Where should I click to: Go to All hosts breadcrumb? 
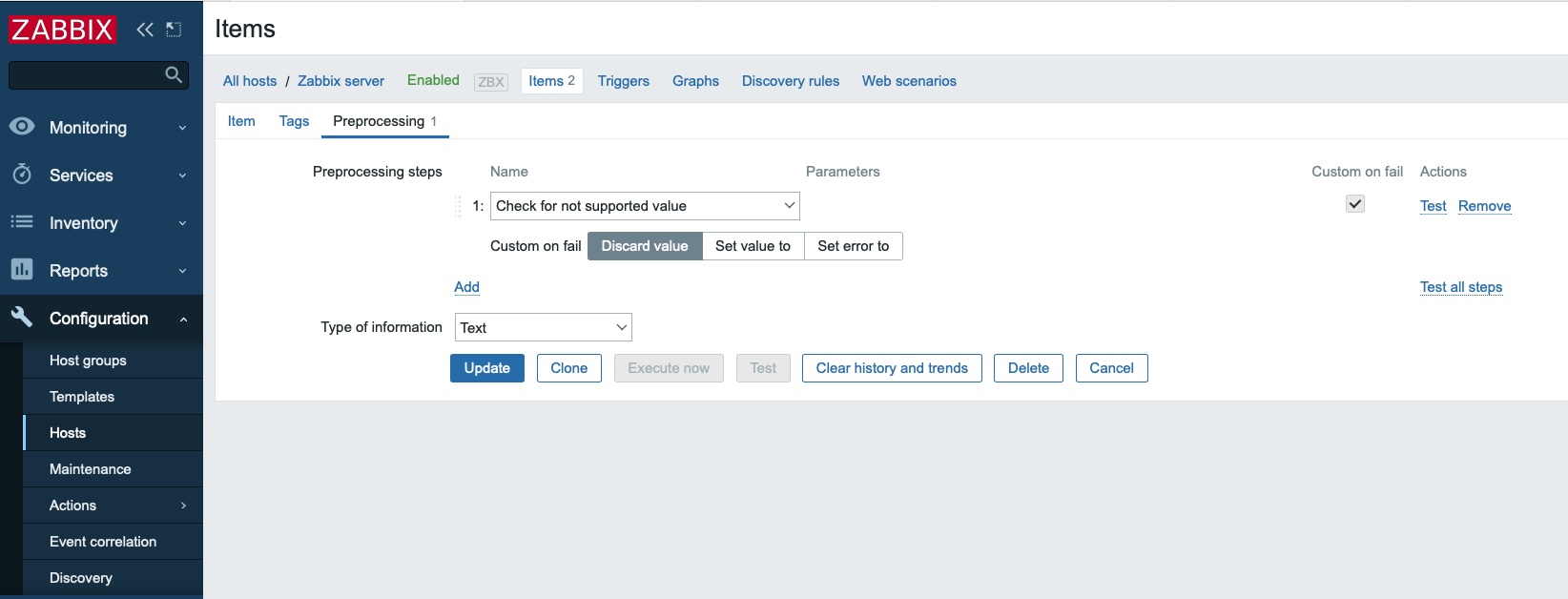250,81
